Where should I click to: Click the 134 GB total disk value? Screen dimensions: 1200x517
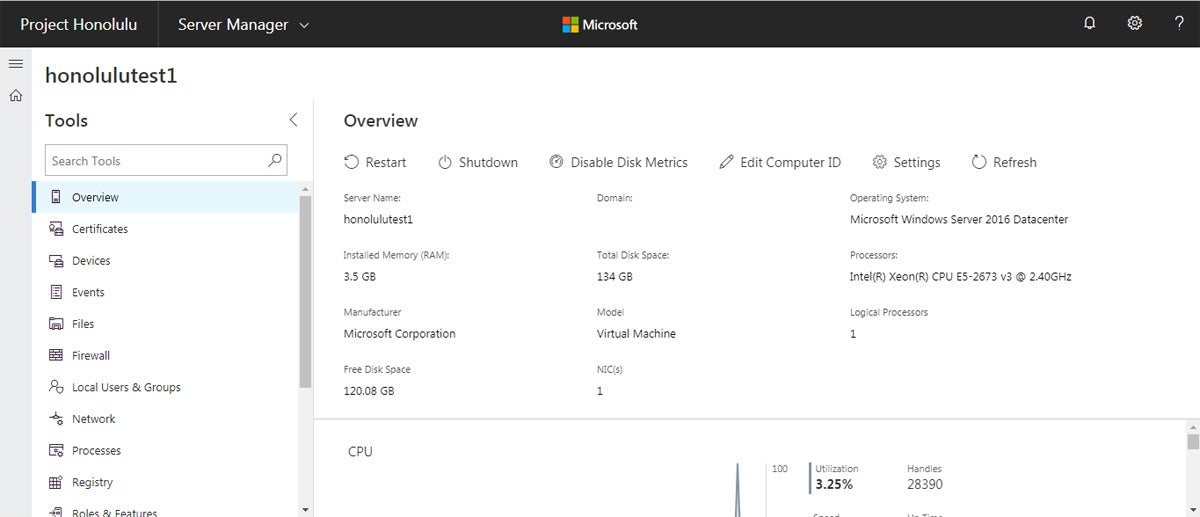click(615, 276)
